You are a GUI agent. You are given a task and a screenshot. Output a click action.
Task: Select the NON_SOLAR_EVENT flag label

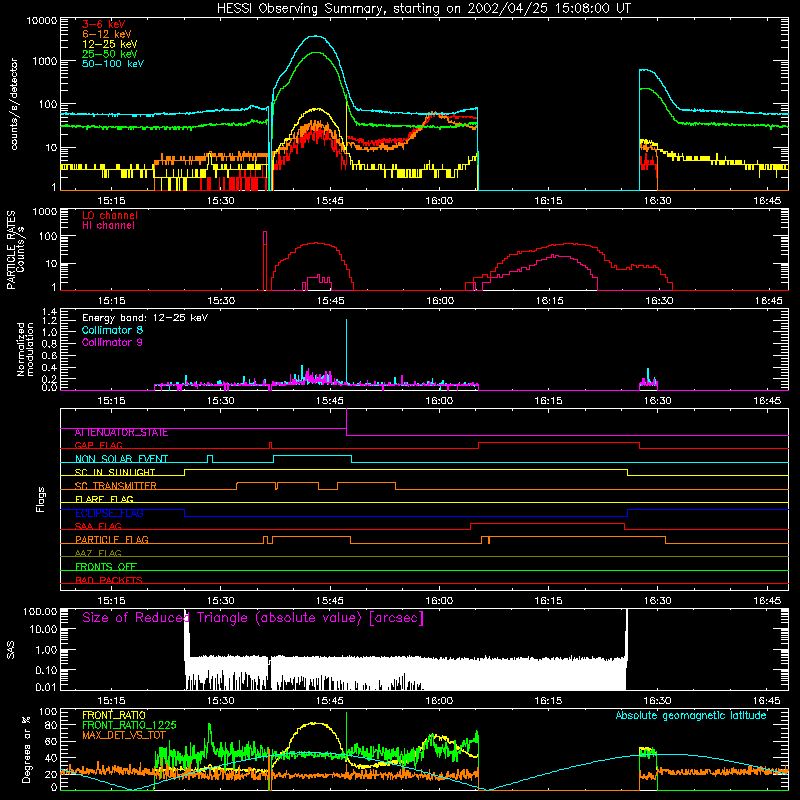pyautogui.click(x=121, y=459)
